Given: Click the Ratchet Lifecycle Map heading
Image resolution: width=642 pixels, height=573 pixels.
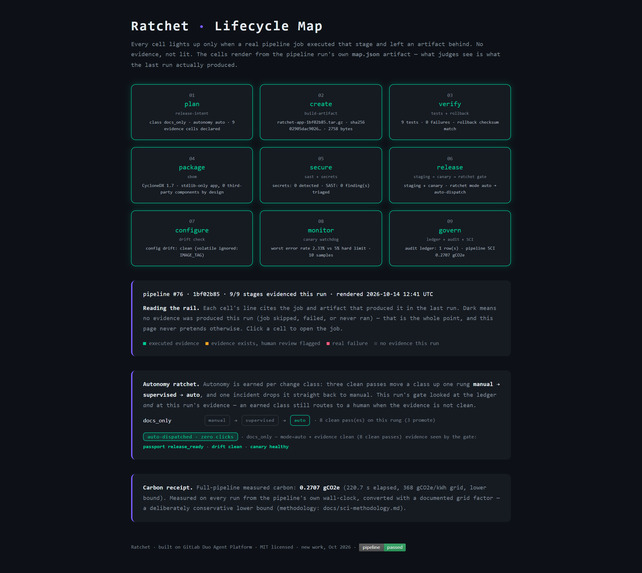Looking at the screenshot, I should 226,26.
